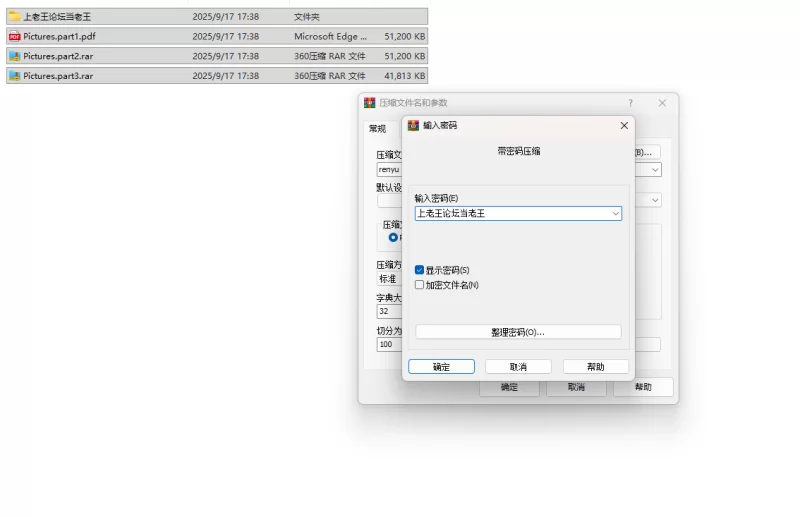Click the WinRAR icon in 输入密码 title bar
The image size is (800, 517).
click(x=413, y=125)
